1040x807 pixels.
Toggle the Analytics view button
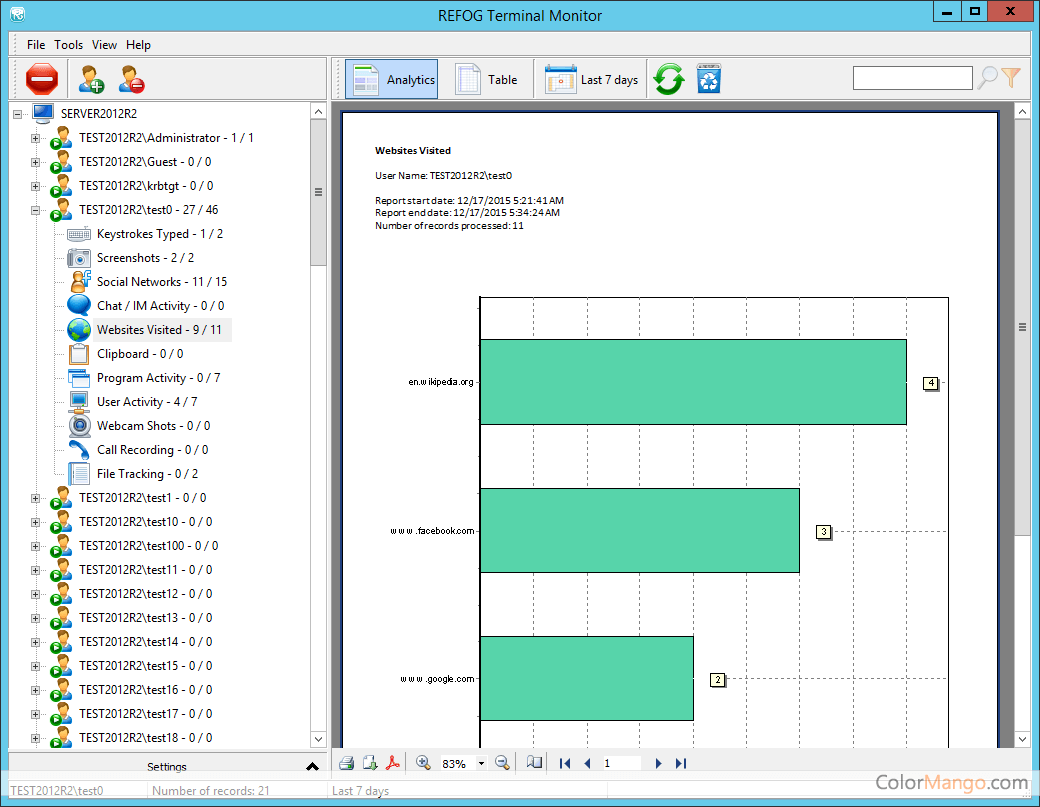click(x=394, y=79)
